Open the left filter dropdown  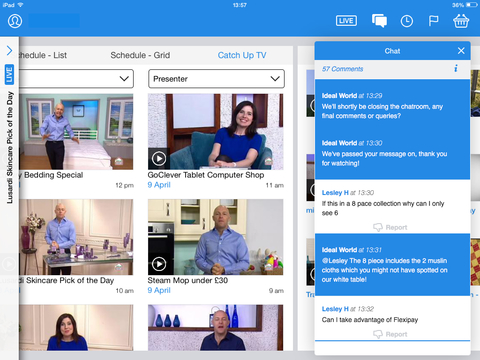tap(76, 79)
